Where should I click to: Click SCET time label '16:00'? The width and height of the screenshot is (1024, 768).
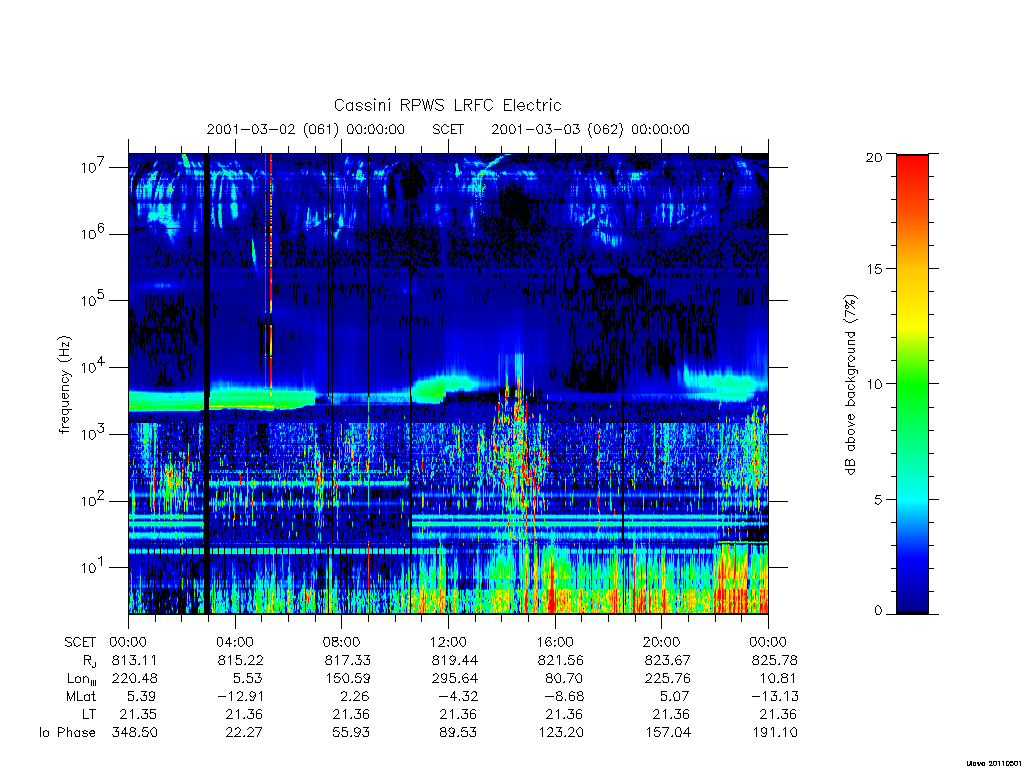point(555,642)
